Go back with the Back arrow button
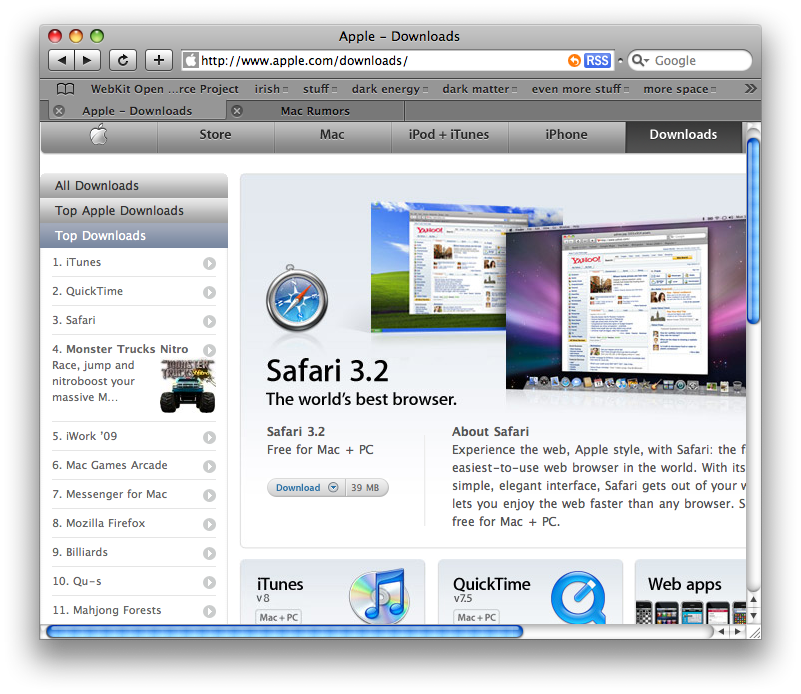The height and width of the screenshot is (694, 801). pos(61,60)
